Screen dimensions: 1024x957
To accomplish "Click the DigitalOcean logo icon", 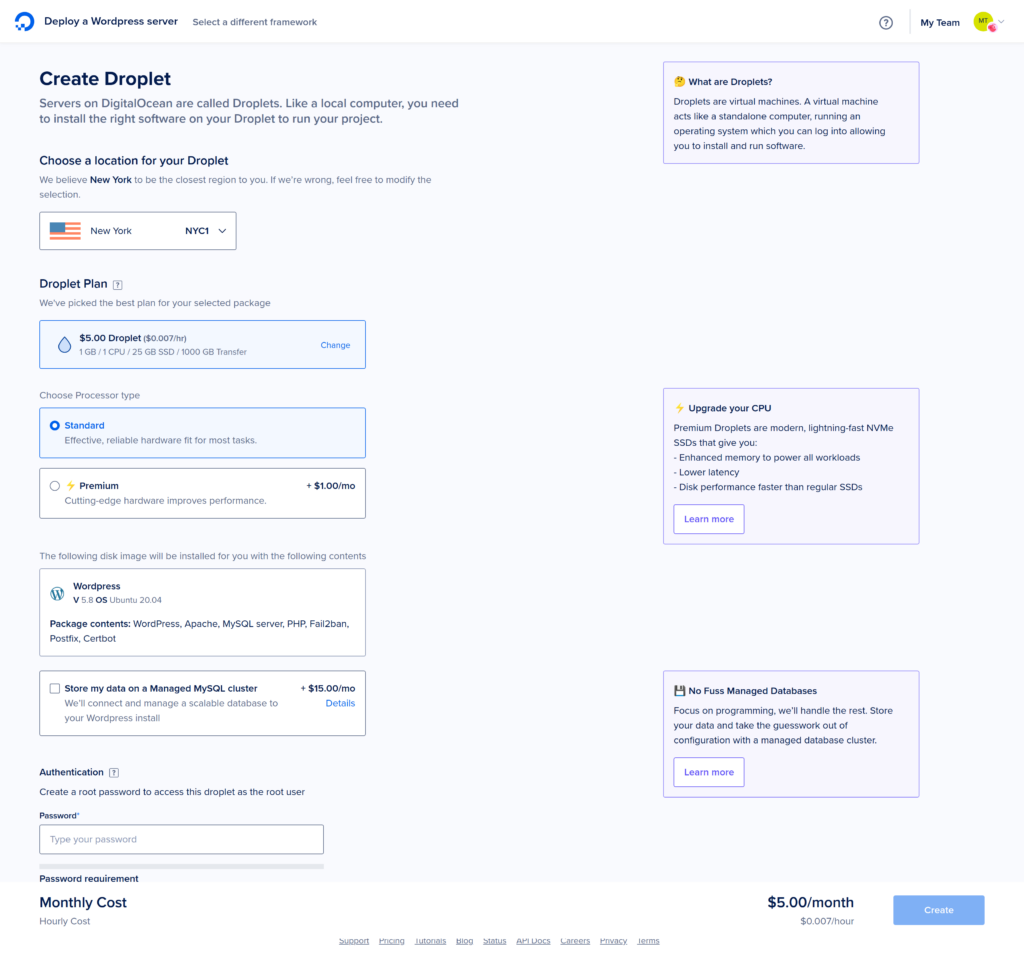I will point(24,22).
